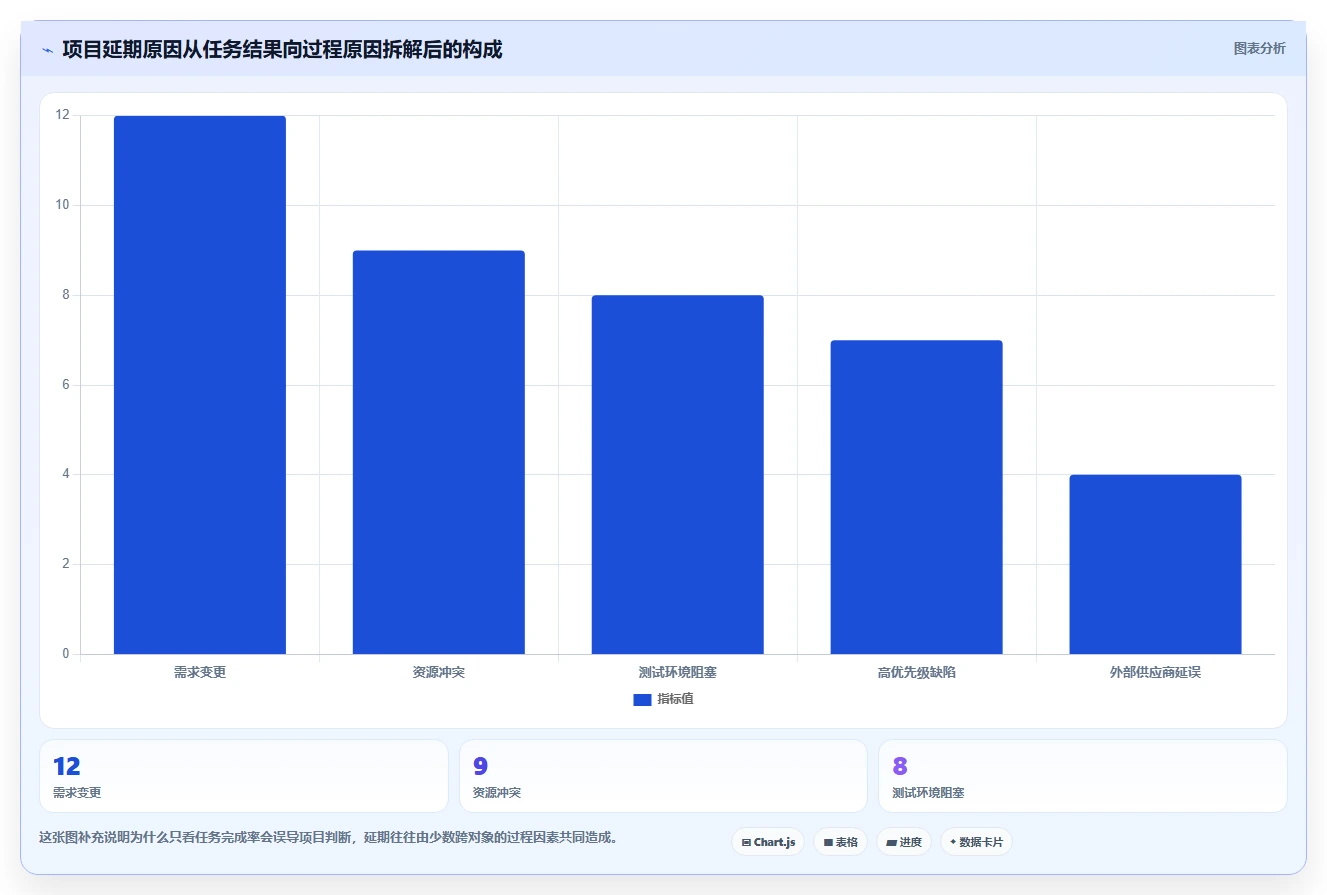Click the 高优先级缺陷 bar in chart
This screenshot has height=895, width=1327.
point(917,497)
